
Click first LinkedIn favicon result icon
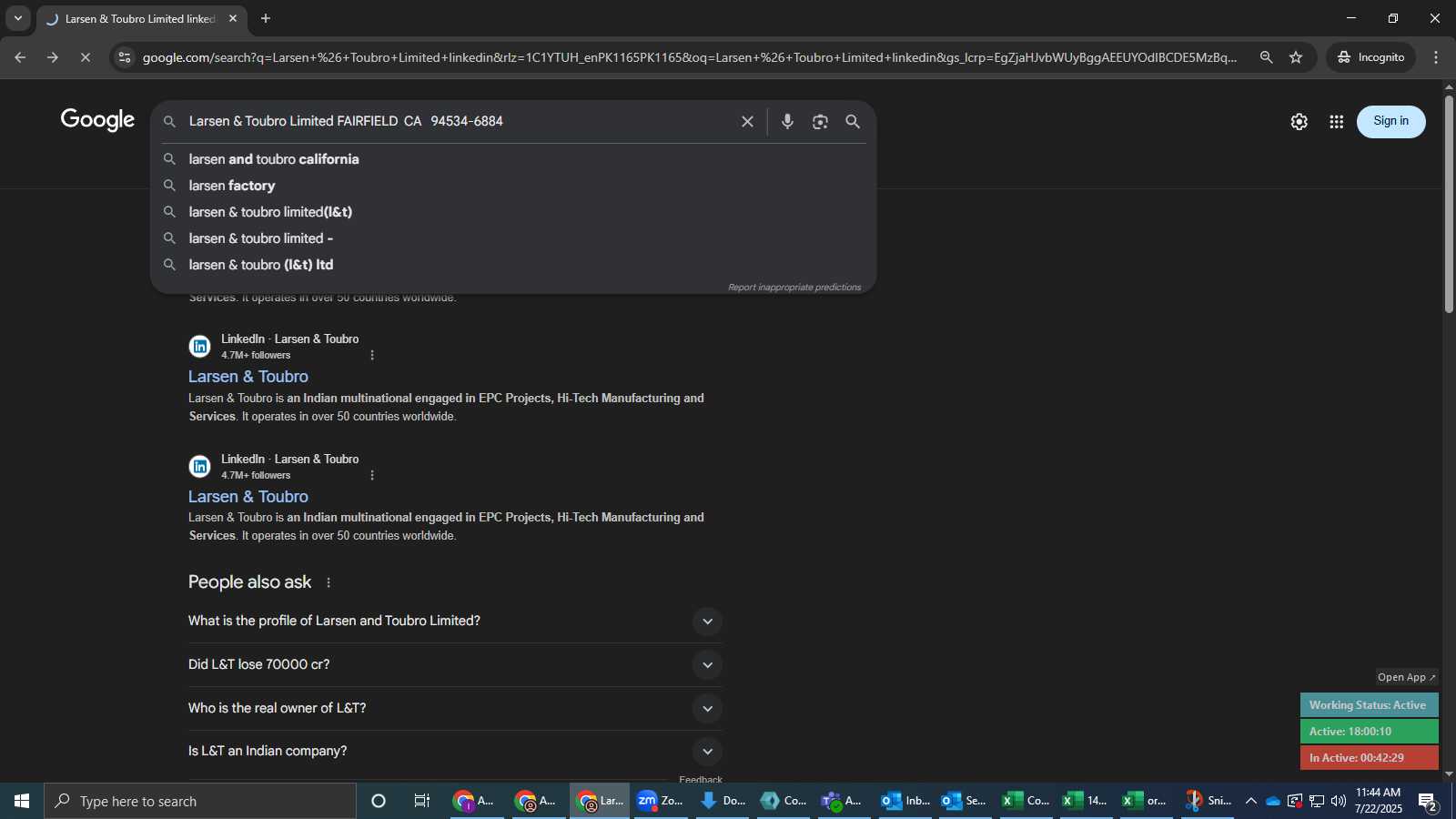[199, 347]
